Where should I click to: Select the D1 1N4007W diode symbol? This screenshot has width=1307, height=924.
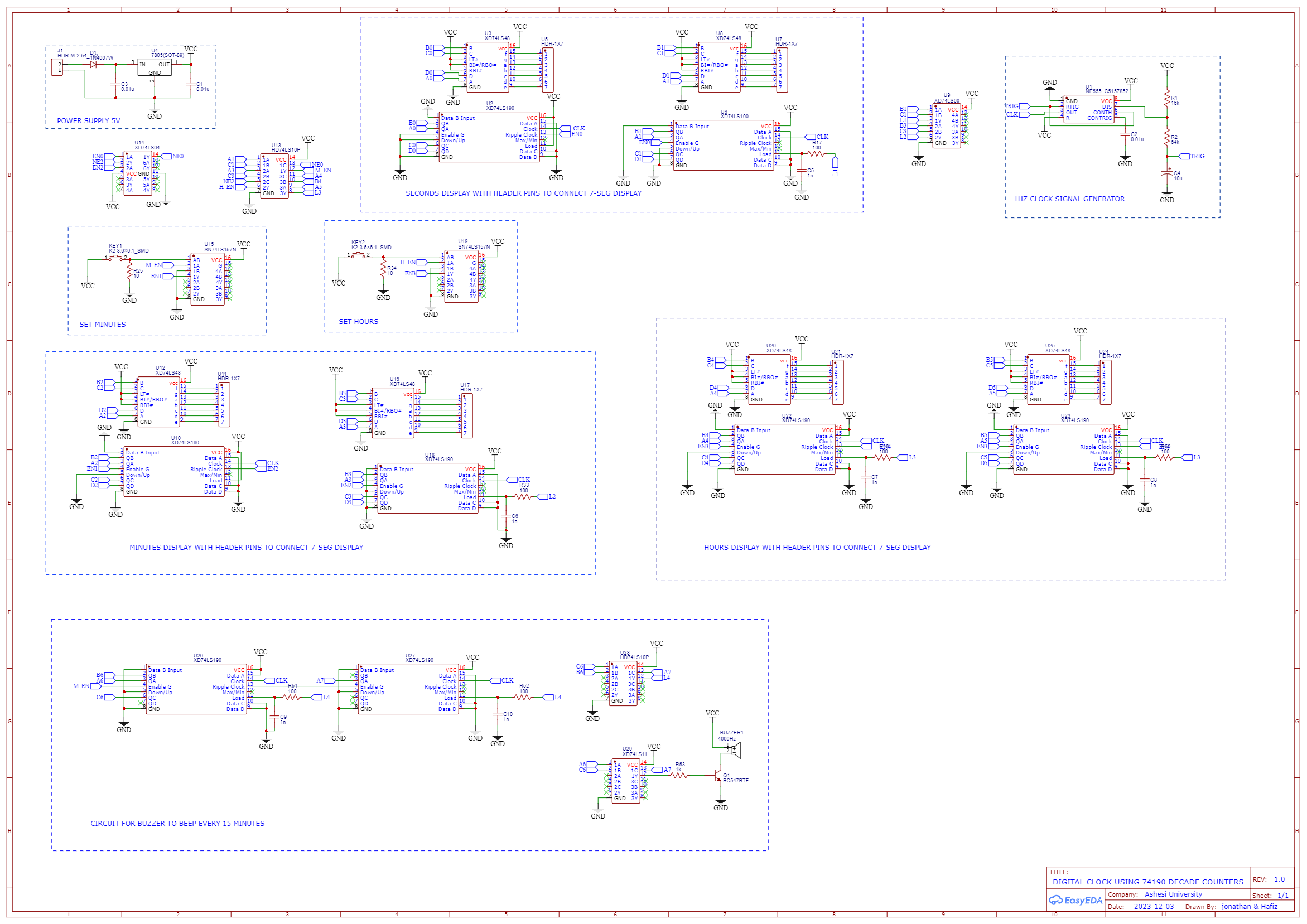94,64
